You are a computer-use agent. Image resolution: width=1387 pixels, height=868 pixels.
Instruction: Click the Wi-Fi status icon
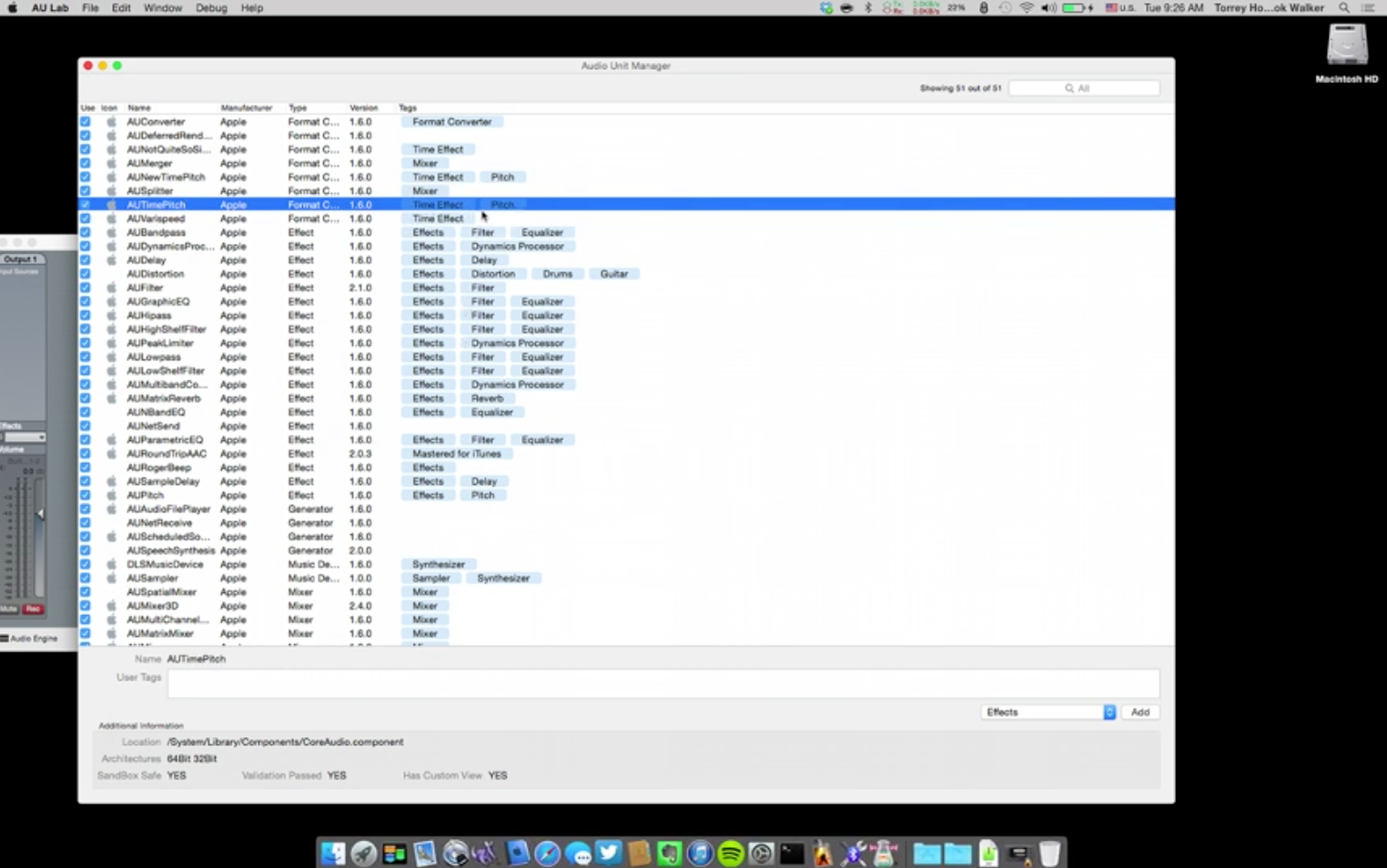tap(1027, 8)
